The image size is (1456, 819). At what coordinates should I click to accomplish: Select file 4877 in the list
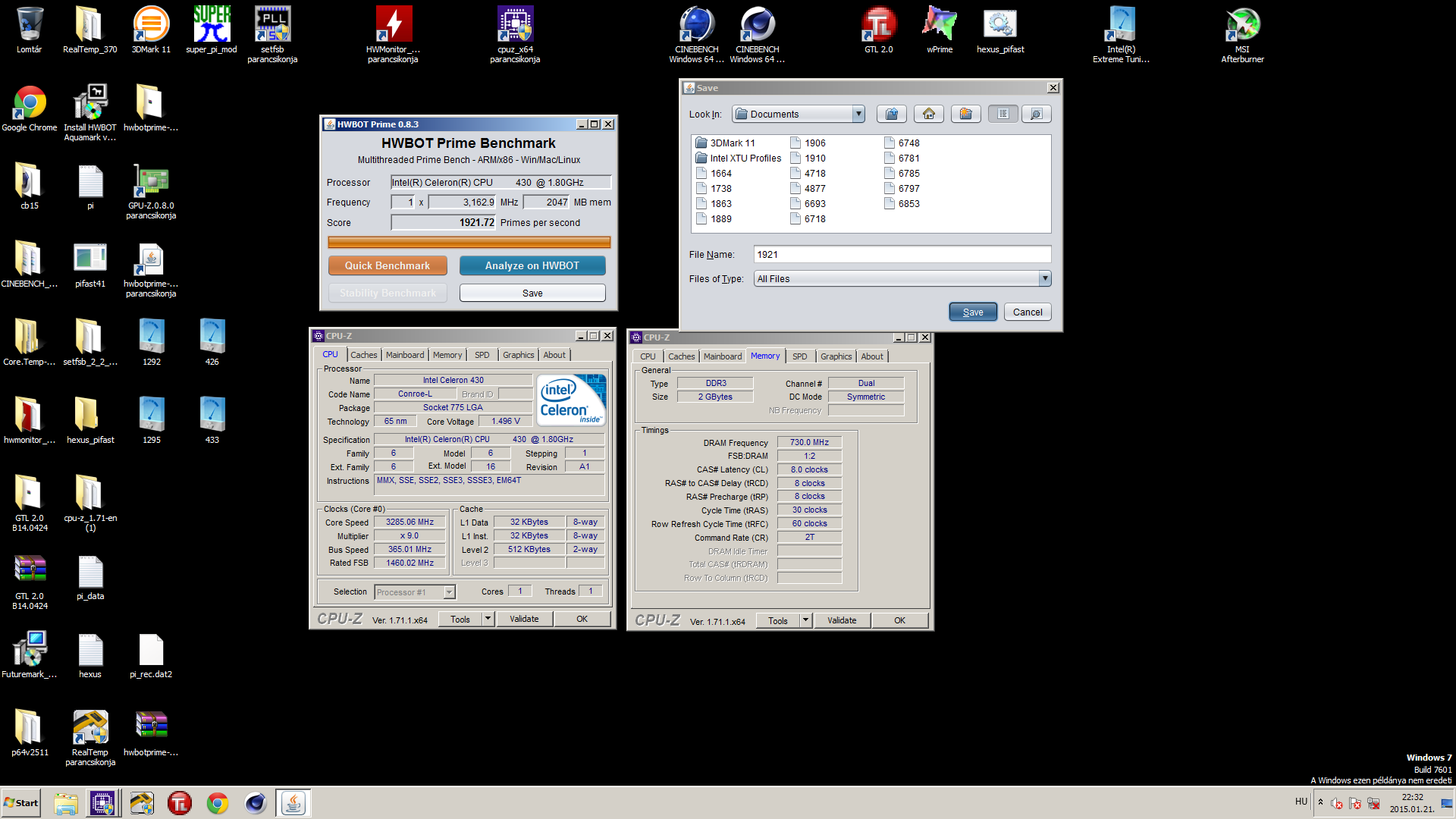pyautogui.click(x=808, y=189)
